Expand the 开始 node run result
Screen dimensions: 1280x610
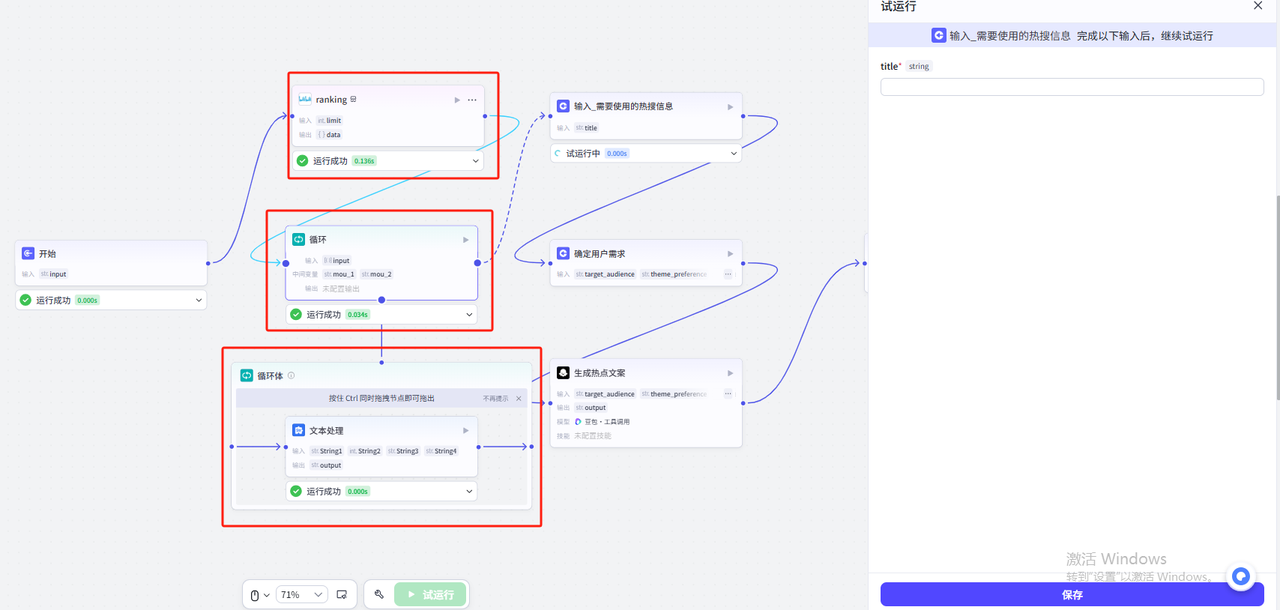(198, 300)
